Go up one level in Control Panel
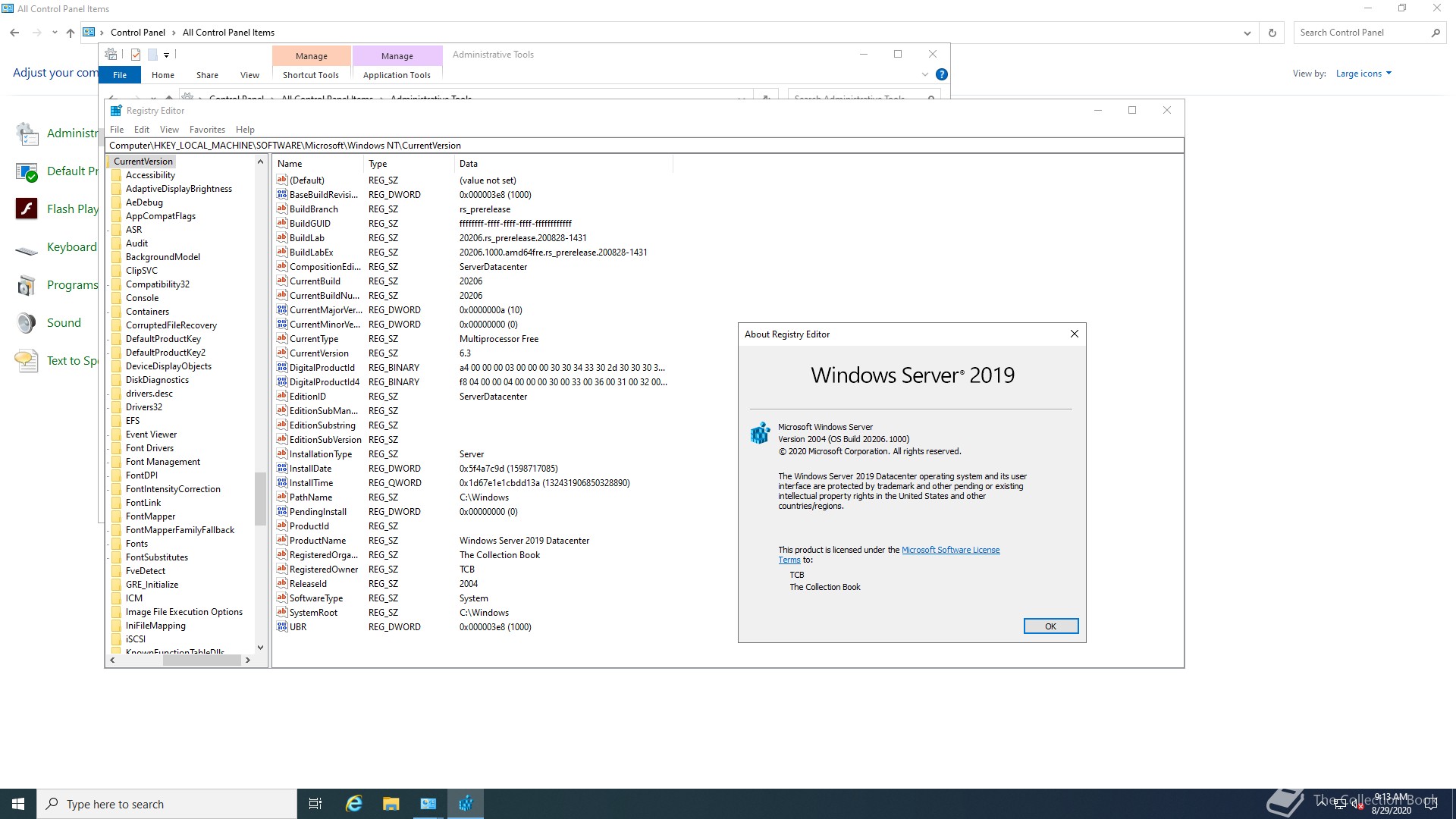Viewport: 1456px width, 819px height. [x=71, y=33]
